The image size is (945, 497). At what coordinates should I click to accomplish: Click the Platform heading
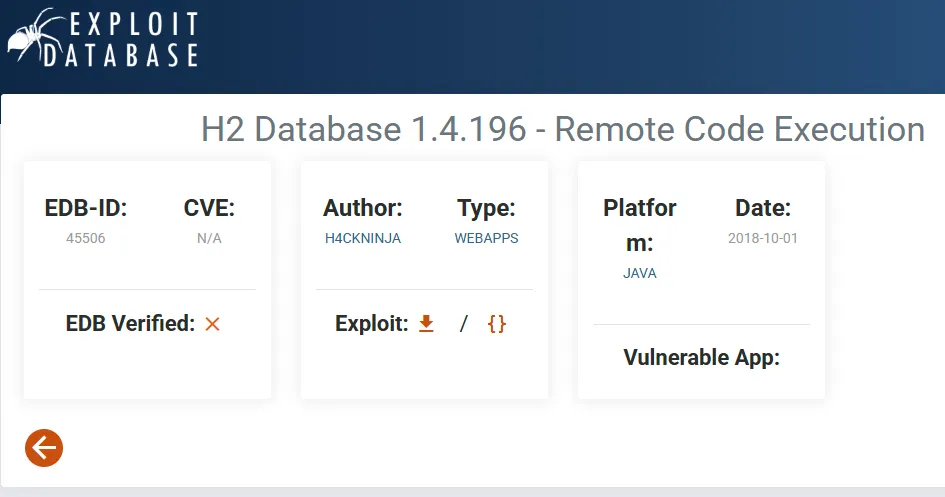coord(639,225)
